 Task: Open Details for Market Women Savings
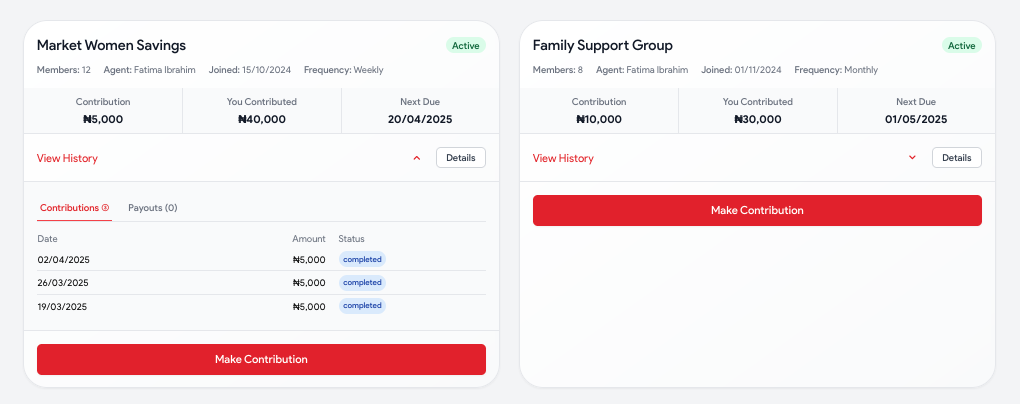coord(461,157)
